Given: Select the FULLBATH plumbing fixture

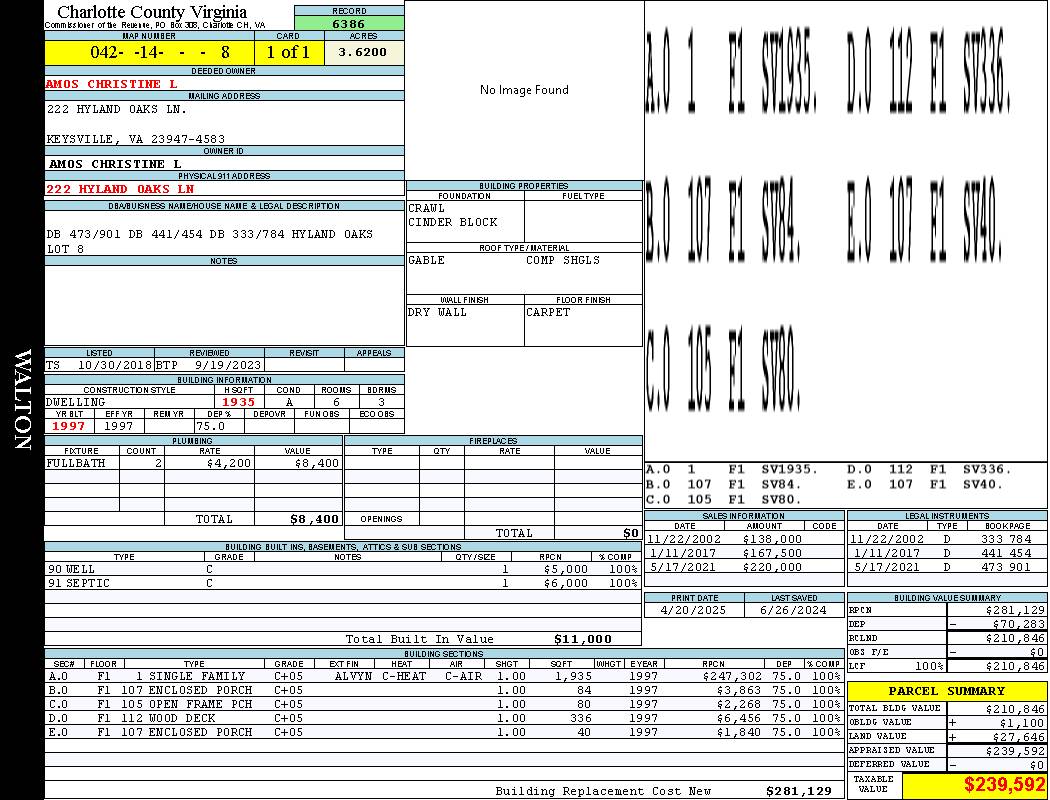Looking at the screenshot, I should pos(76,463).
